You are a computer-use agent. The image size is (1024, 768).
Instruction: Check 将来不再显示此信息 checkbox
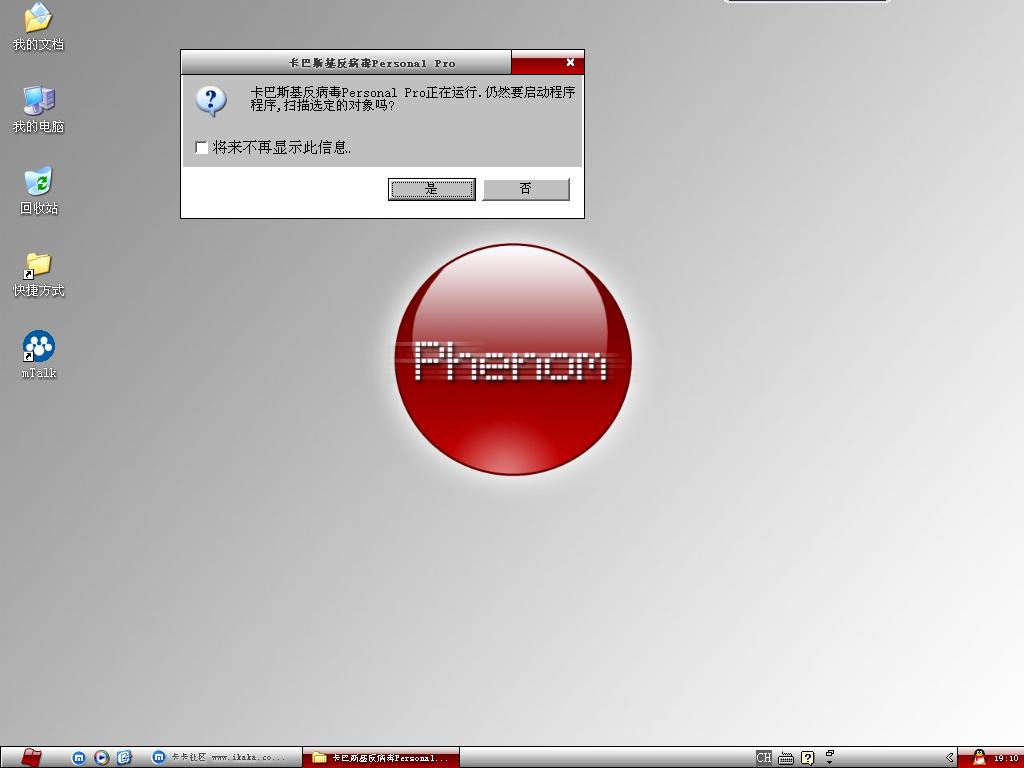(x=202, y=148)
